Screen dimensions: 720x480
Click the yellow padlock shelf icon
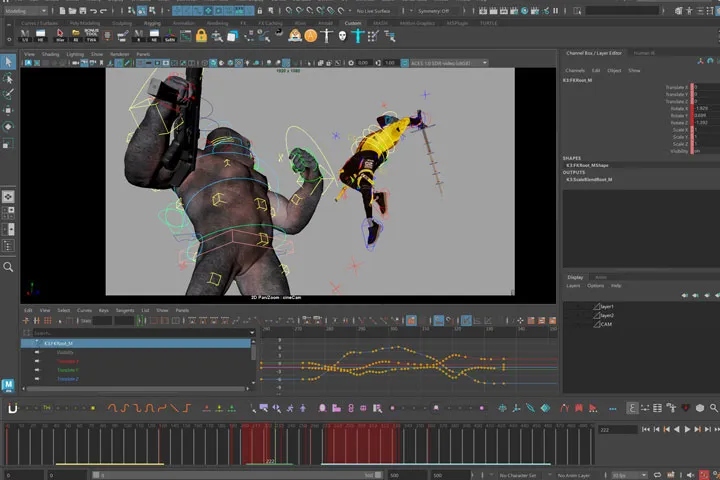tap(201, 35)
